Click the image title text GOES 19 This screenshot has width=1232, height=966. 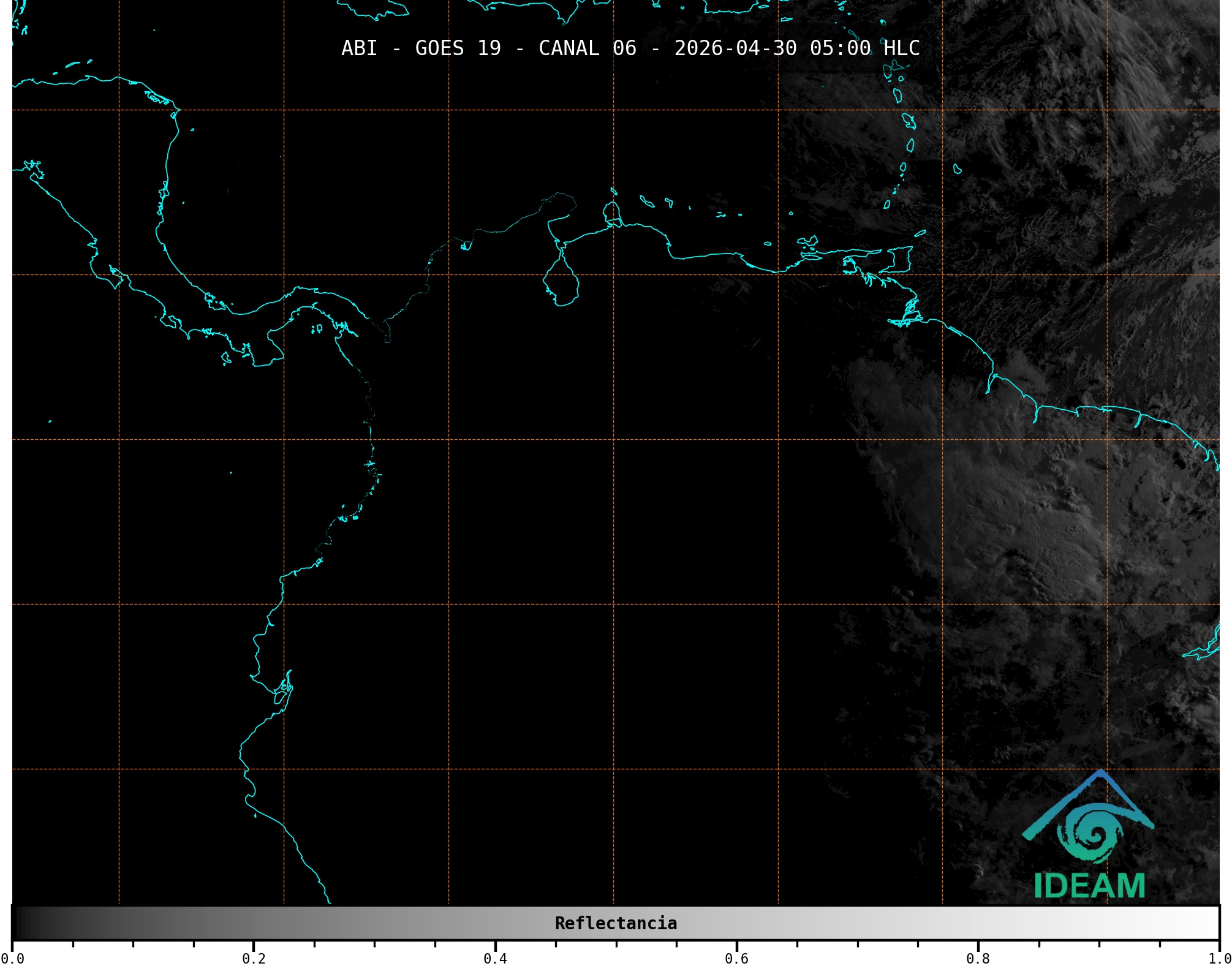(x=458, y=48)
